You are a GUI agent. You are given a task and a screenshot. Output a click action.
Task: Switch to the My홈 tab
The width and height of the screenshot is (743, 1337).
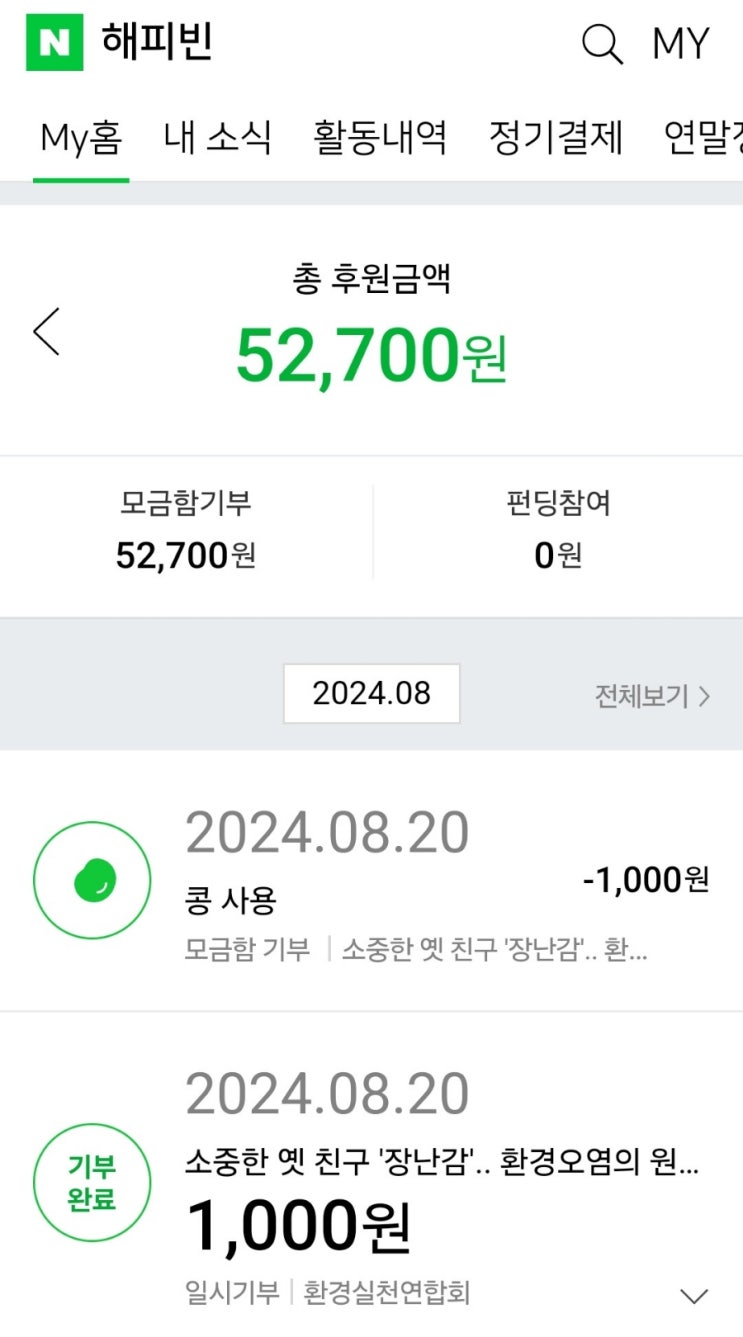tap(81, 138)
